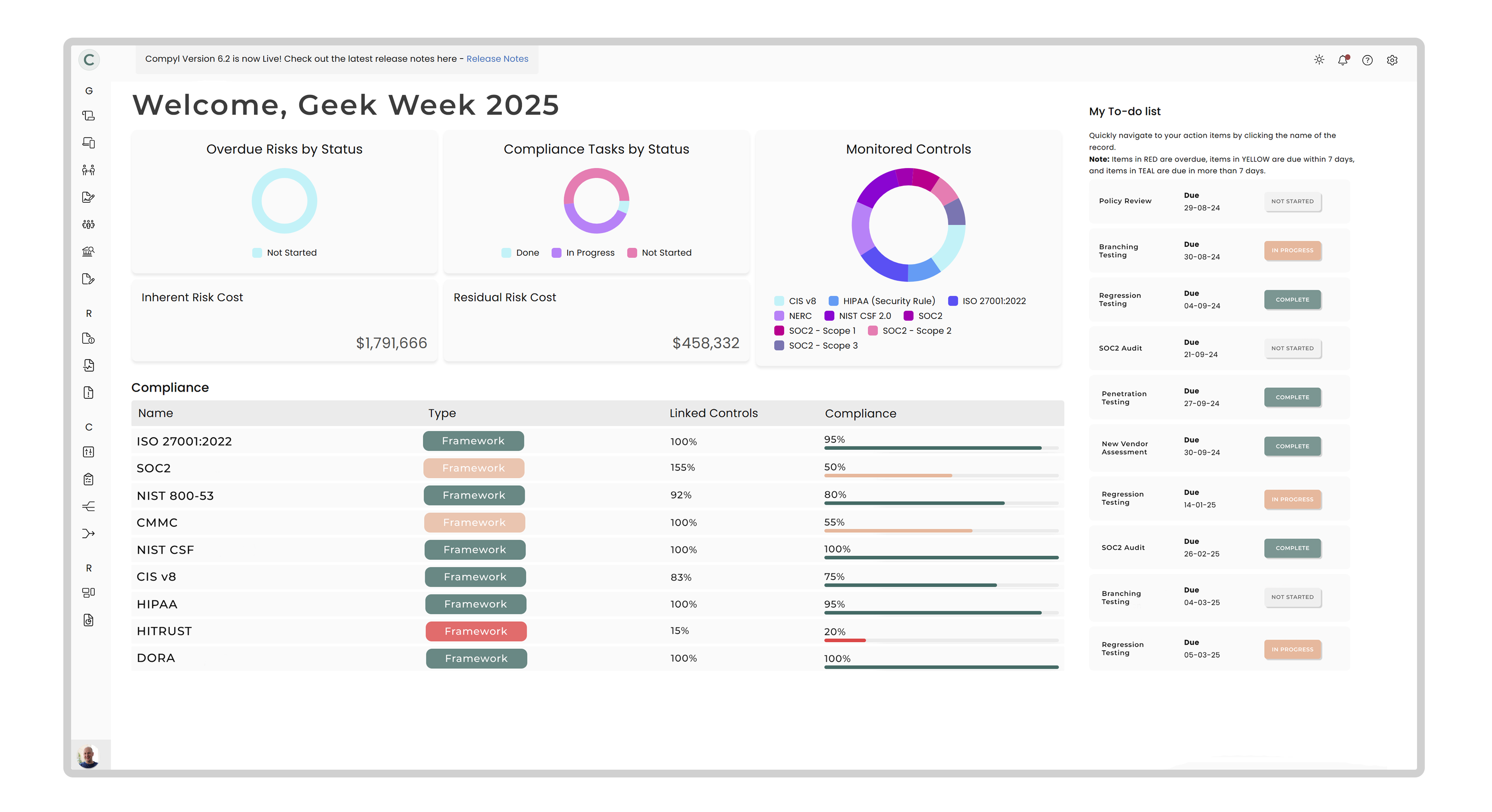Open the clipboard checklist icon in sidebar
This screenshot has width=1492, height=812.
89,479
